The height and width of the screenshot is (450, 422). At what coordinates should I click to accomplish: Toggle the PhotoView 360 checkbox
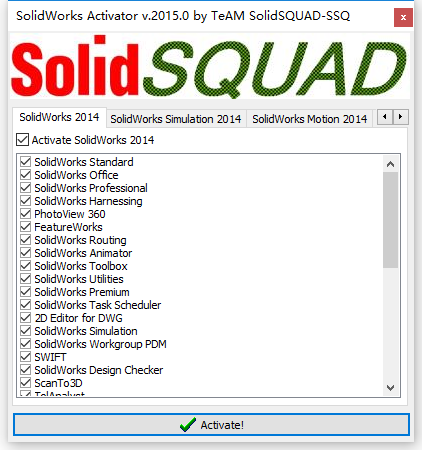point(26,214)
